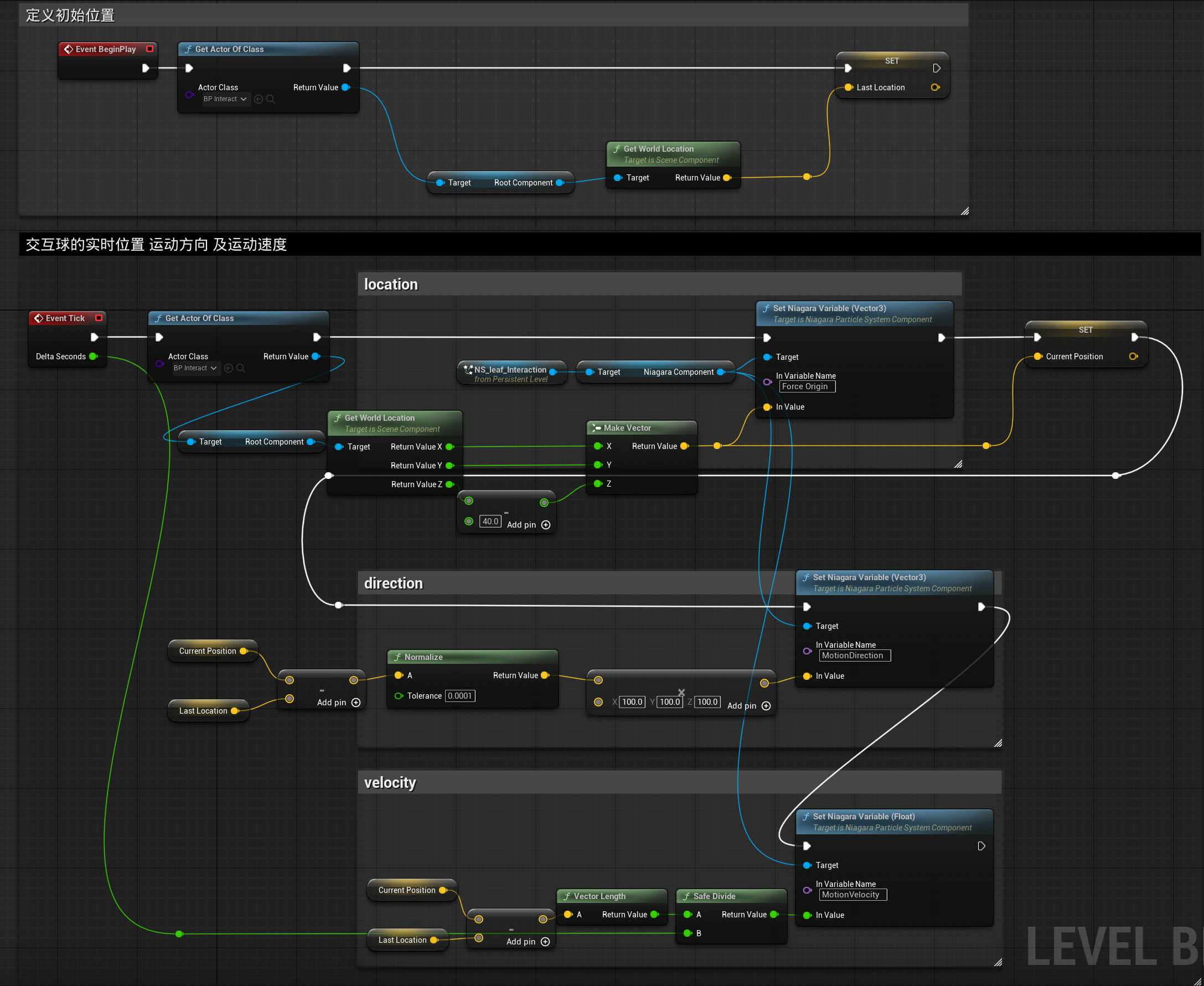This screenshot has width=1204, height=986.
Task: Click the Delta Seconds output pin
Action: click(93, 357)
